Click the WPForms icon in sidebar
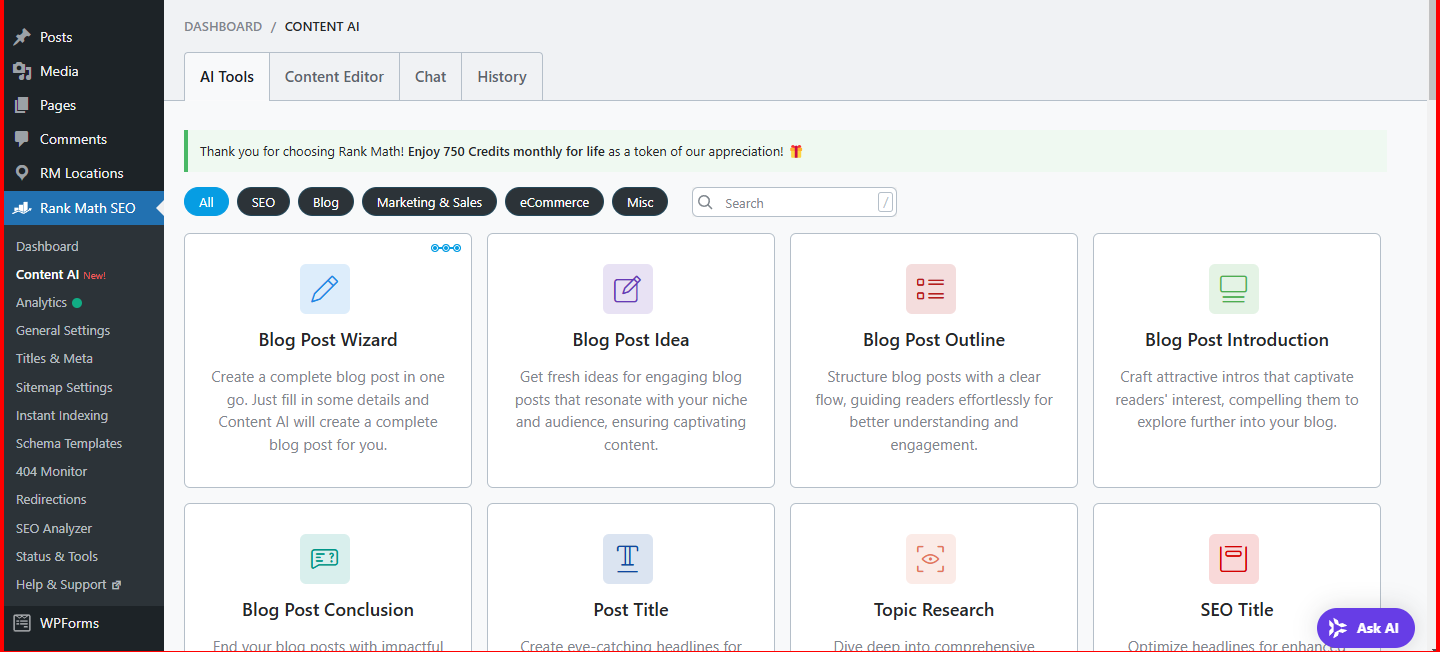 pos(22,623)
